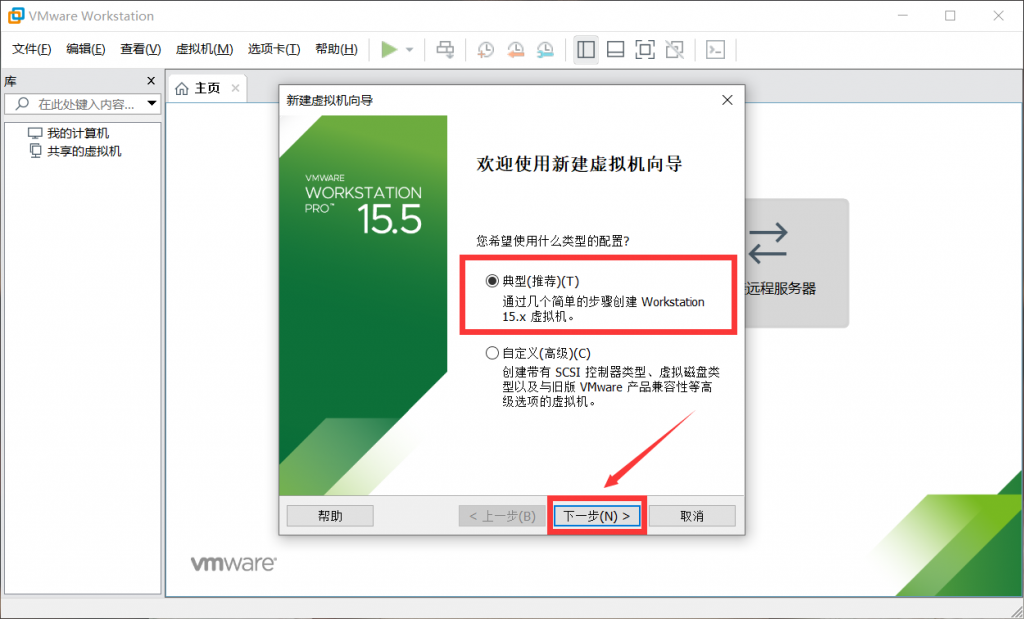Open the 文件(F) menu
Viewport: 1024px width, 619px height.
click(31, 50)
